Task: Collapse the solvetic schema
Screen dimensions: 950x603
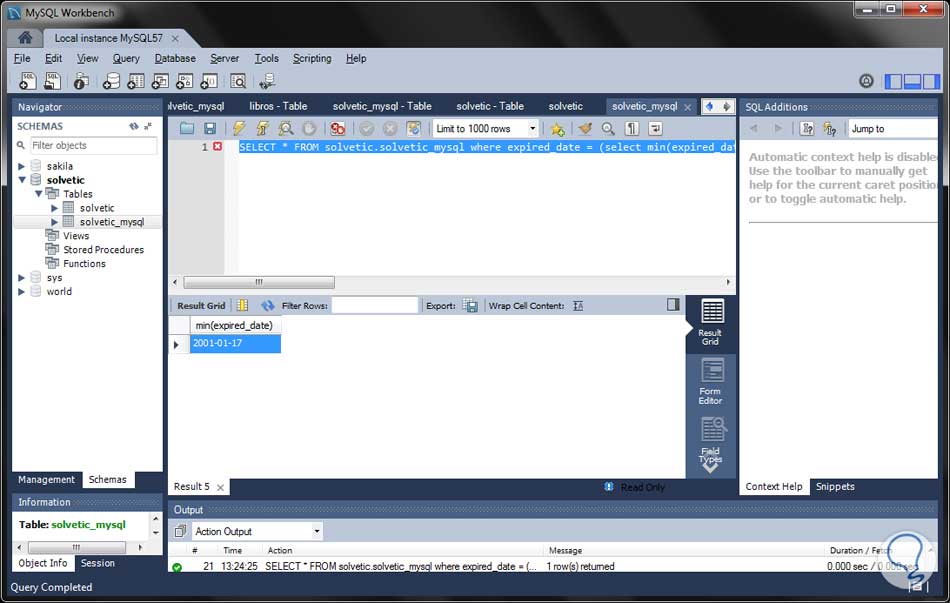Action: [x=22, y=180]
